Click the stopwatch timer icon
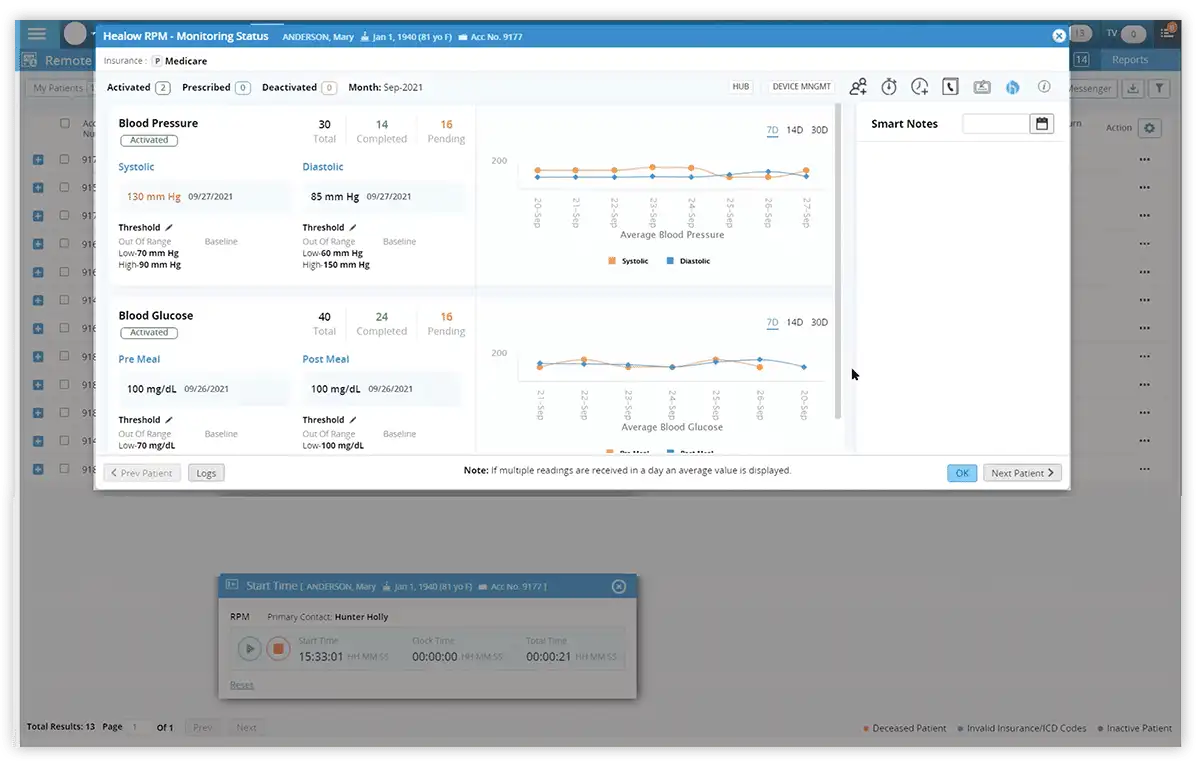The width and height of the screenshot is (1200, 765). click(x=889, y=86)
